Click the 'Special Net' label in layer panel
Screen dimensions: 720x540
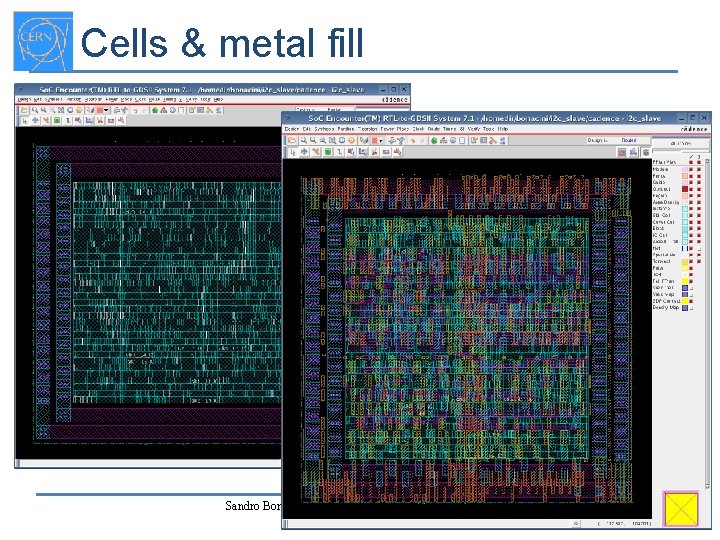pos(664,255)
